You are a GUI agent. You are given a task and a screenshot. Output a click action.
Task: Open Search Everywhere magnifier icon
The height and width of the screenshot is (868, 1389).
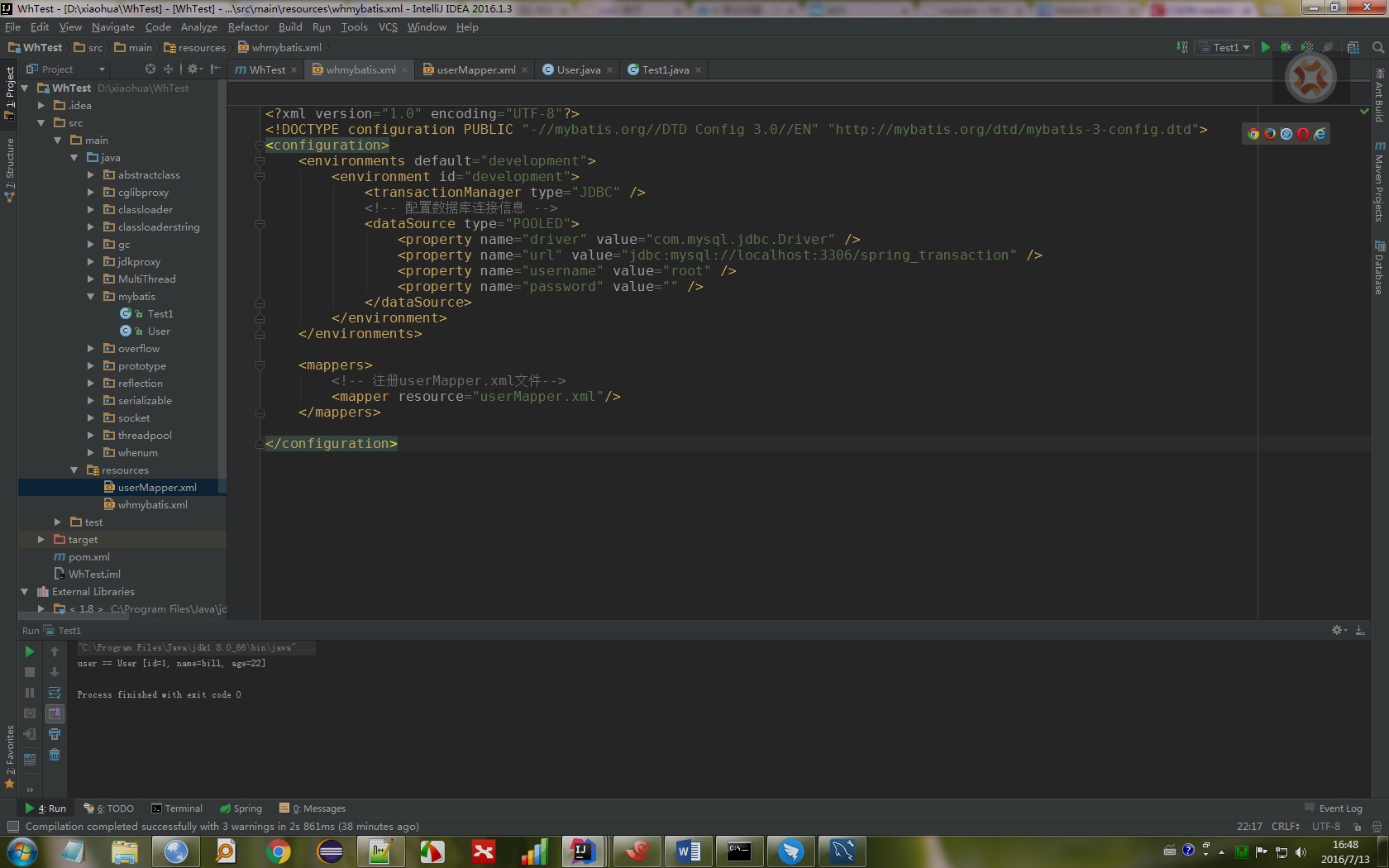1377,47
